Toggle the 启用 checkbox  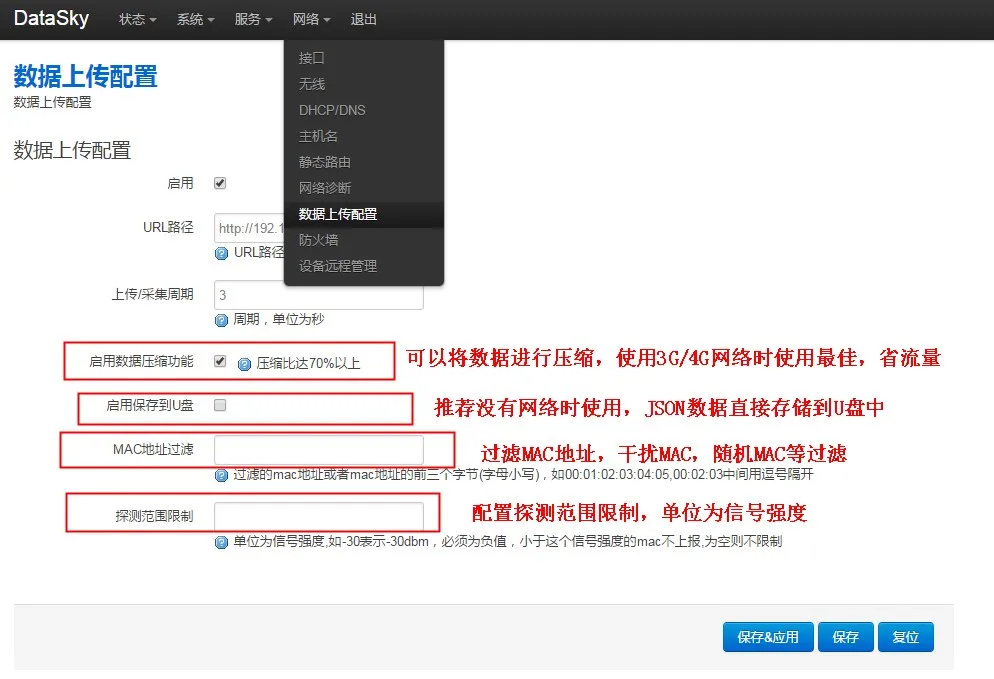[220, 184]
